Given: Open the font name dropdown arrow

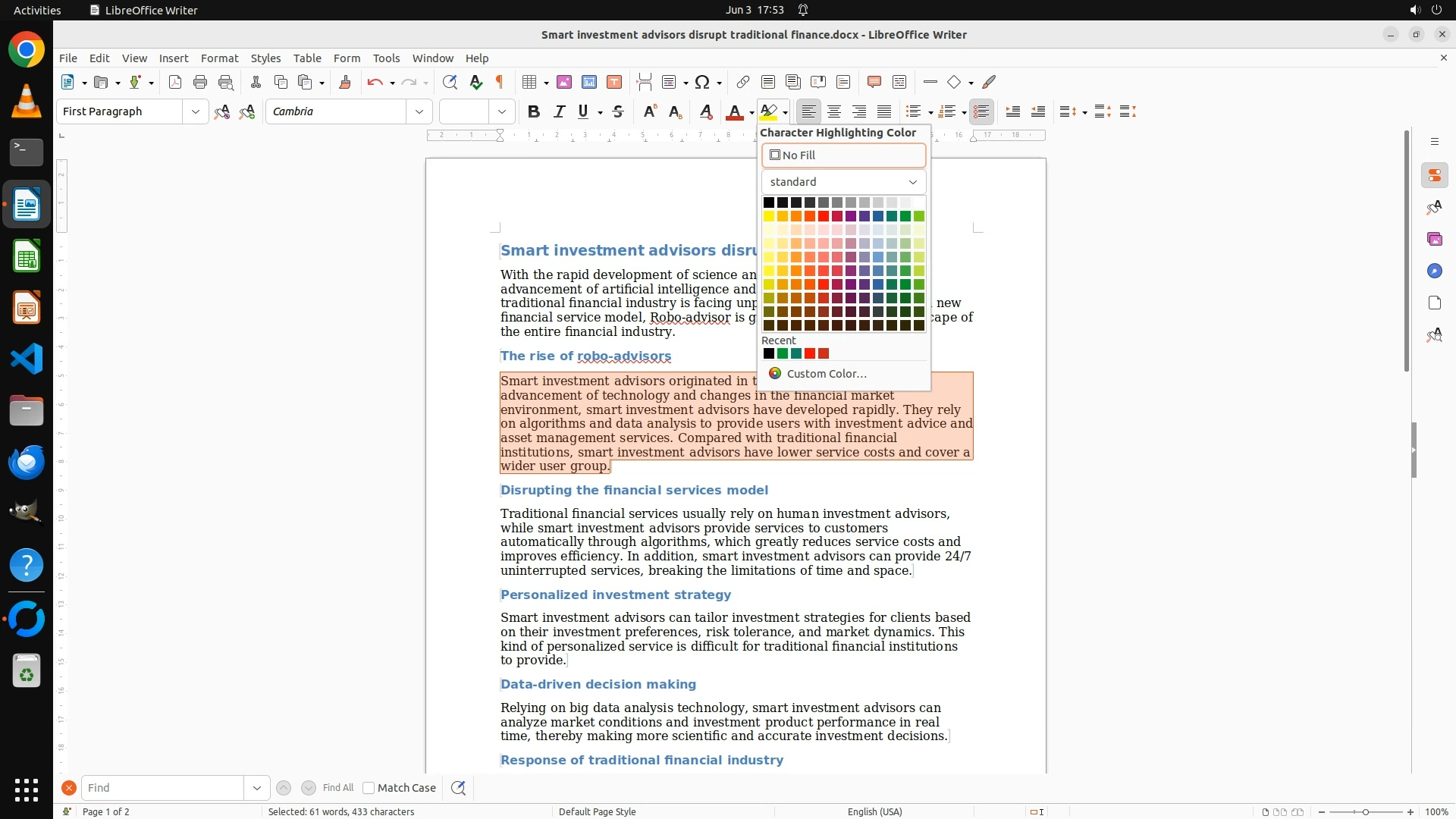Looking at the screenshot, I should pos(419,111).
